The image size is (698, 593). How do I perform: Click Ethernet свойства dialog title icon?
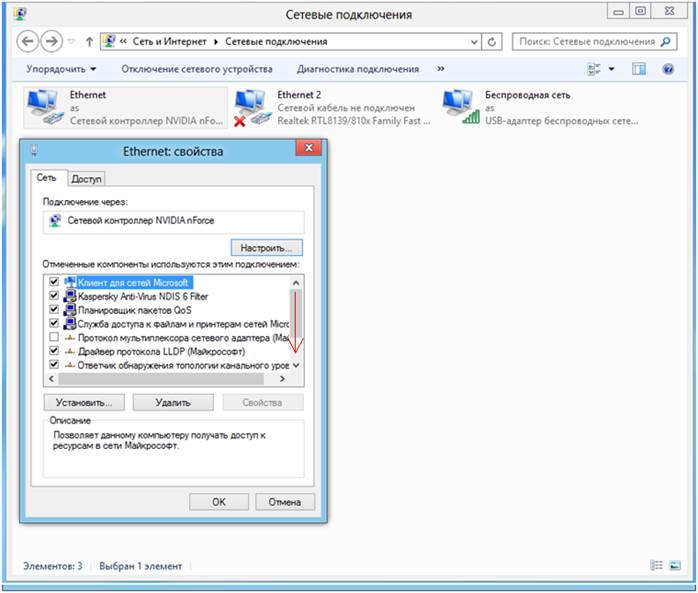pyautogui.click(x=34, y=150)
